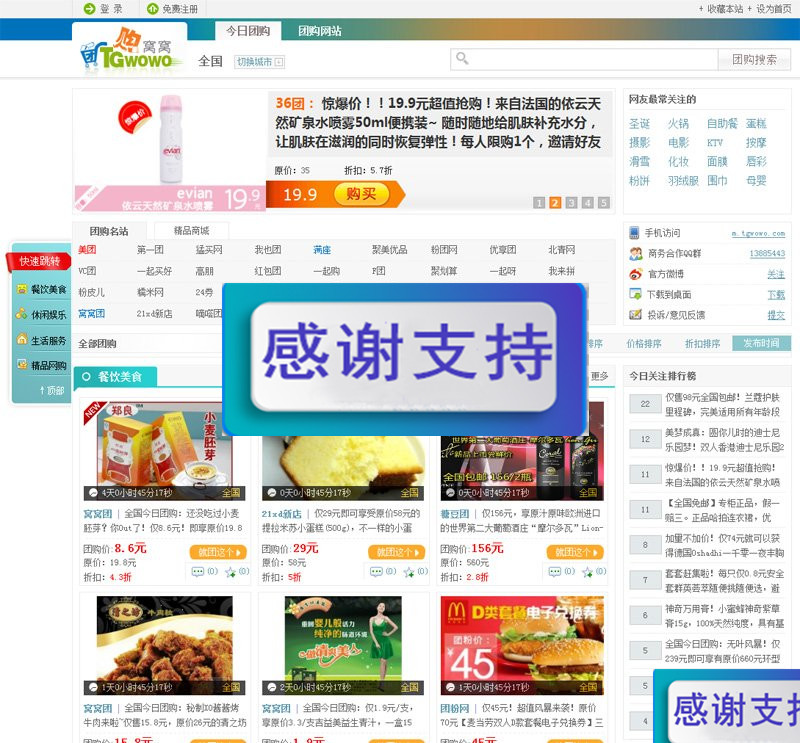Click the green arrow icon beside 登录
The image size is (800, 743).
click(x=89, y=9)
